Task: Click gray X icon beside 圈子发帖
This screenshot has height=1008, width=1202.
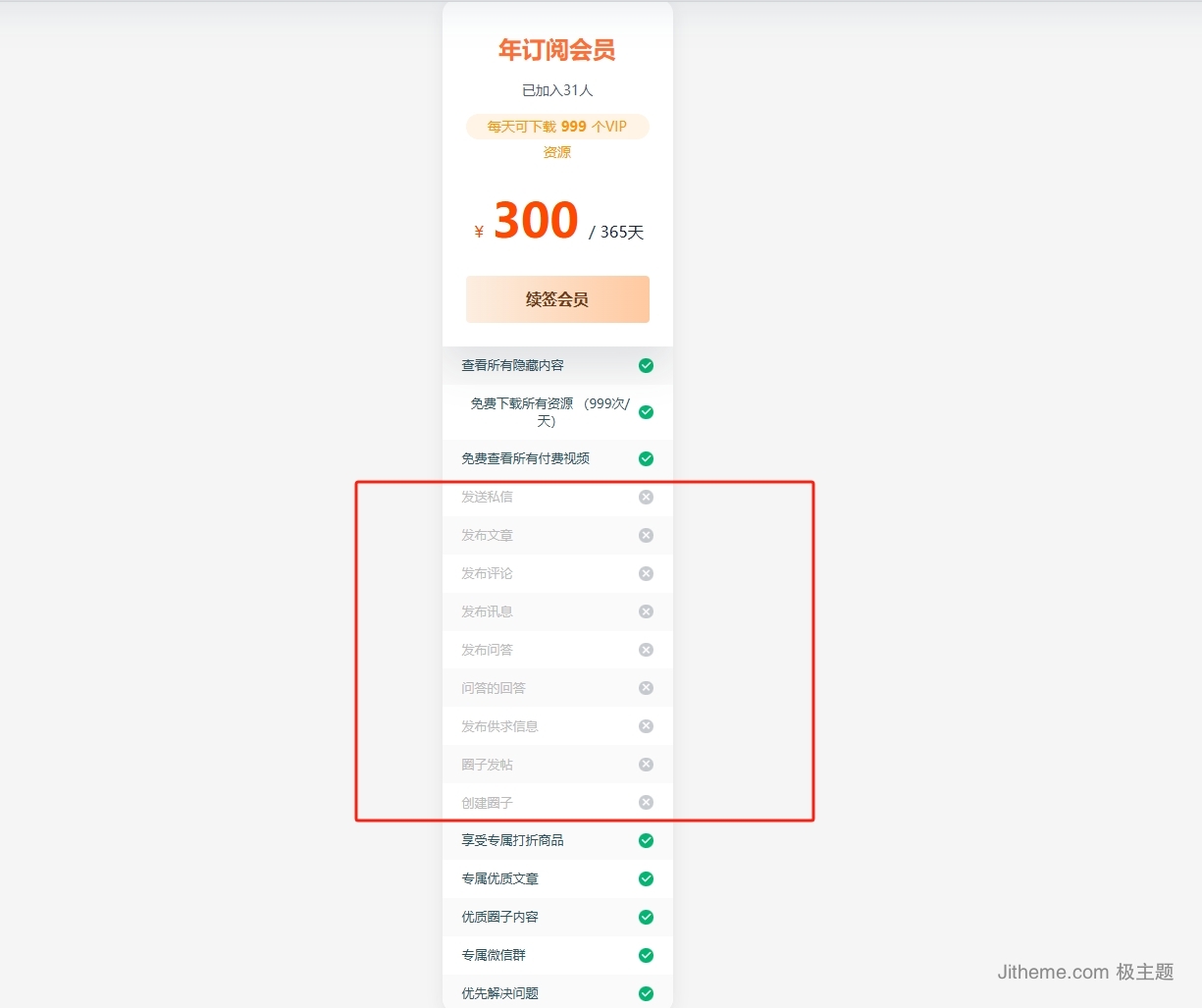Action: click(646, 765)
